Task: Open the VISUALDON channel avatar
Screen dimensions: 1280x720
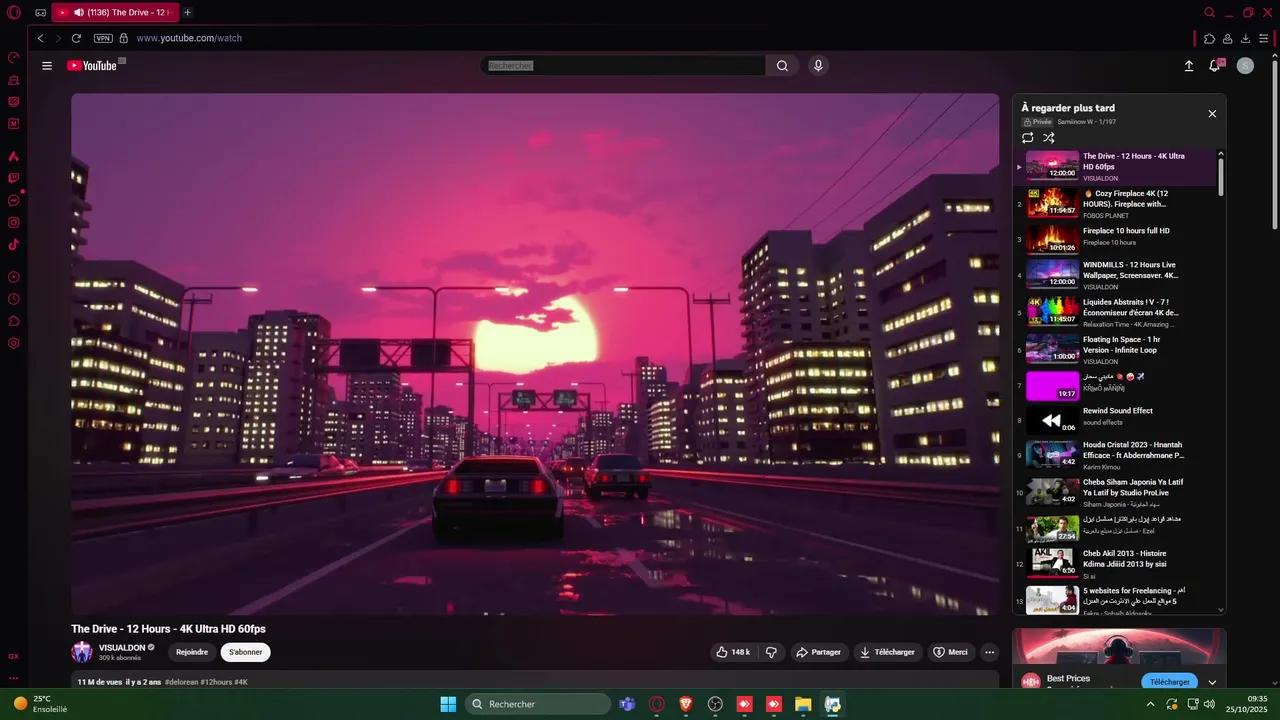Action: click(x=82, y=652)
